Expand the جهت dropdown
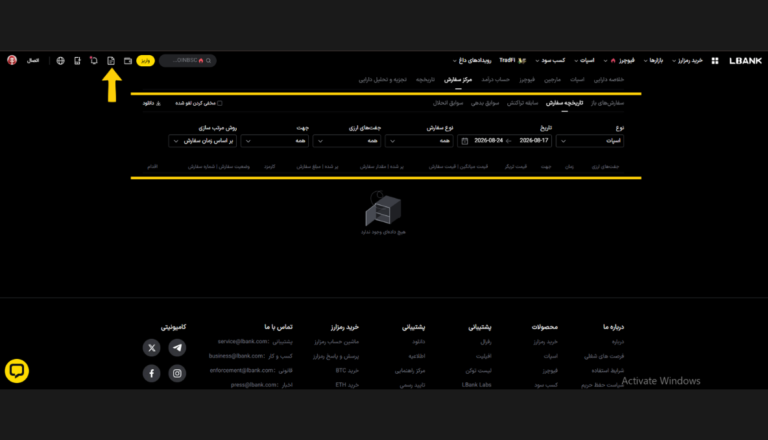The image size is (768, 440). pos(275,141)
